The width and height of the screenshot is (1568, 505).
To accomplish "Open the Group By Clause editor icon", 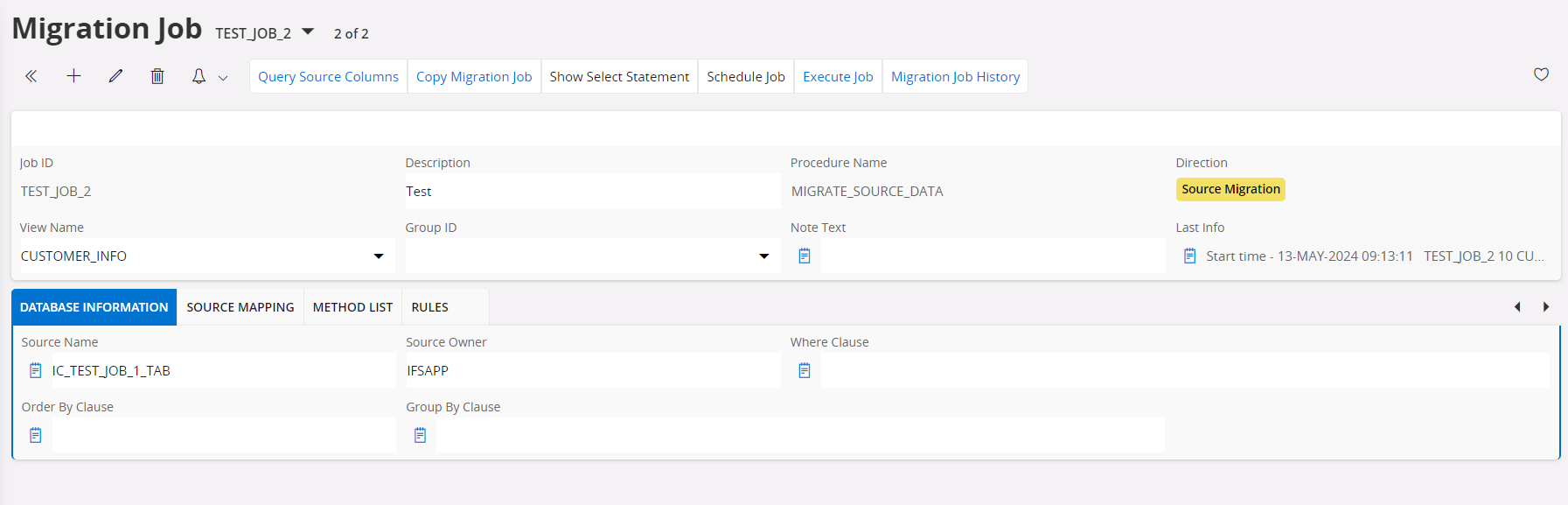I will 421,435.
